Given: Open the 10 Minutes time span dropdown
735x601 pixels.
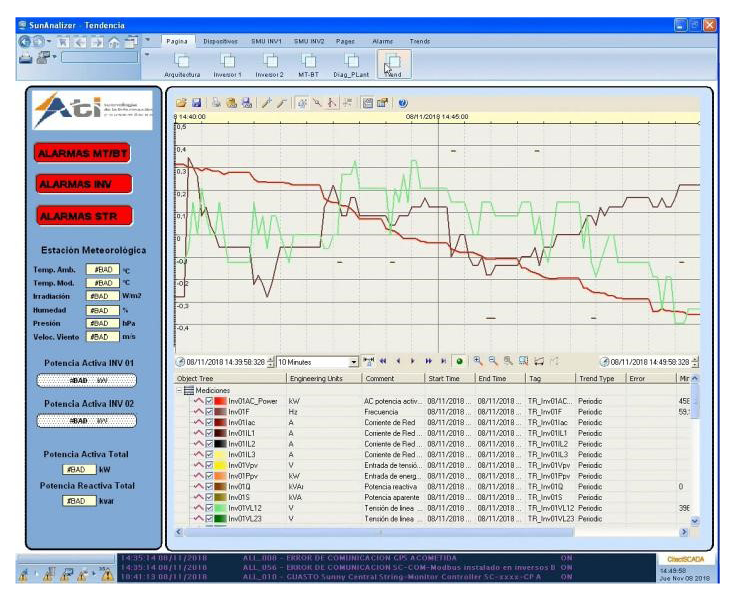Looking at the screenshot, I should point(353,362).
